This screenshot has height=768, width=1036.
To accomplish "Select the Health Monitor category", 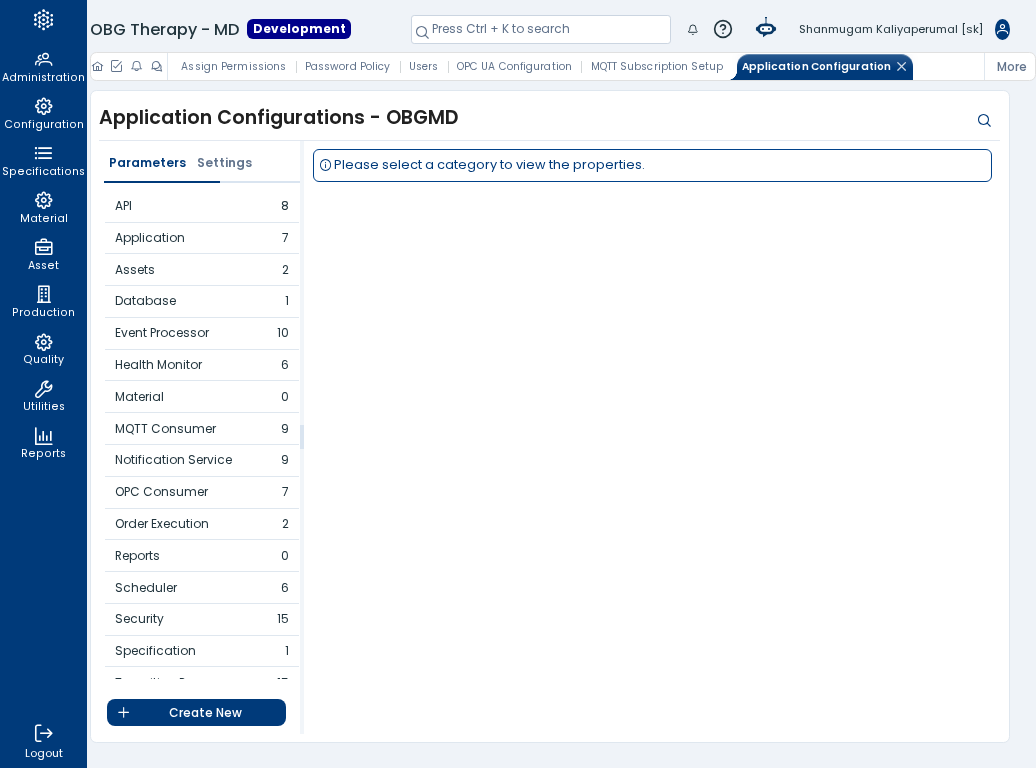I will pyautogui.click(x=202, y=365).
